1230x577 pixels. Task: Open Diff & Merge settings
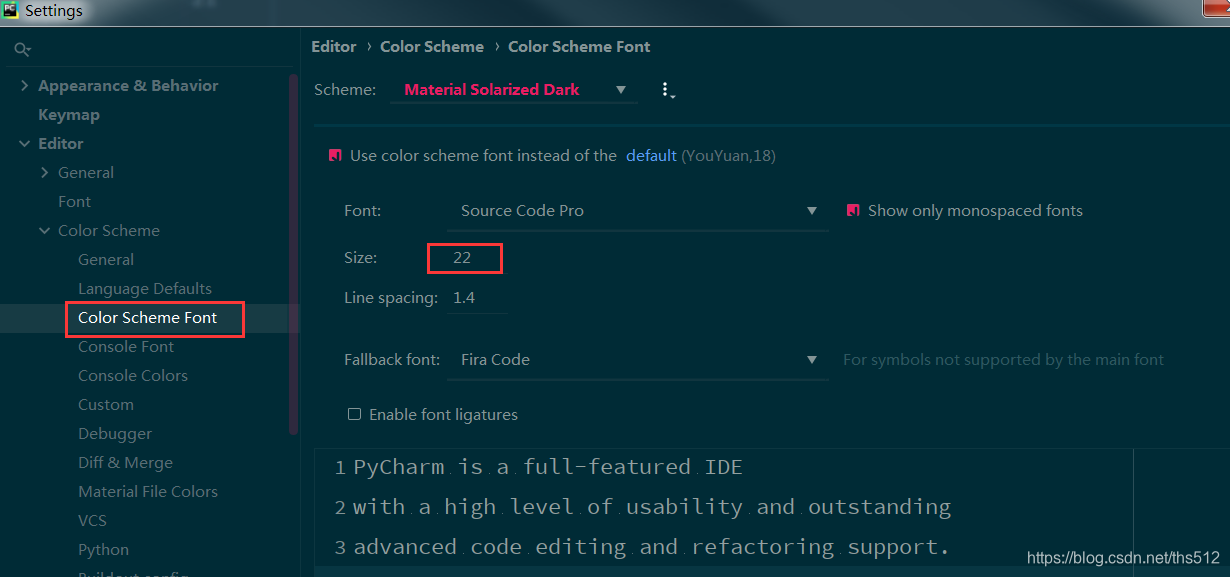(126, 463)
